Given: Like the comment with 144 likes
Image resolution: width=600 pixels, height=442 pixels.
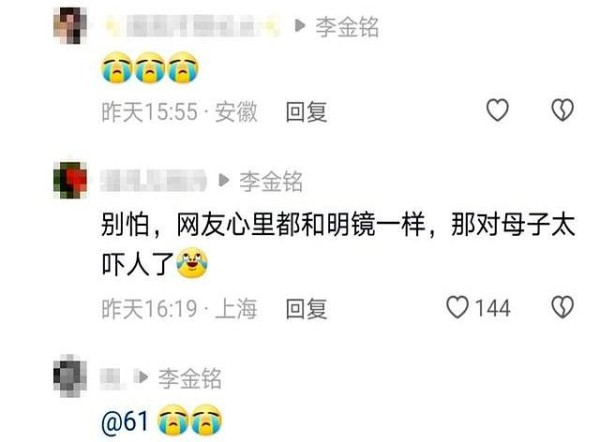Looking at the screenshot, I should click(x=458, y=307).
